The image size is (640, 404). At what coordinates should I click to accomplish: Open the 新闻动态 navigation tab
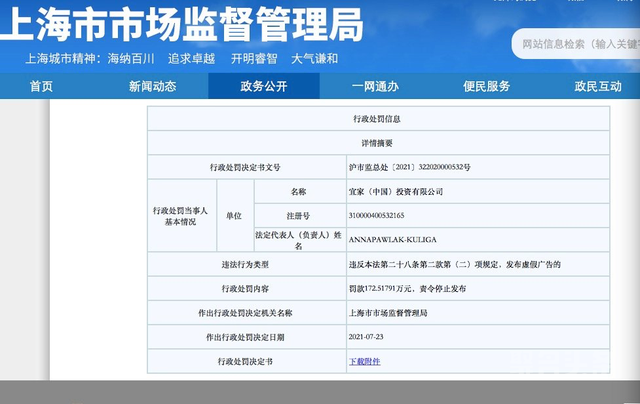pos(152,86)
